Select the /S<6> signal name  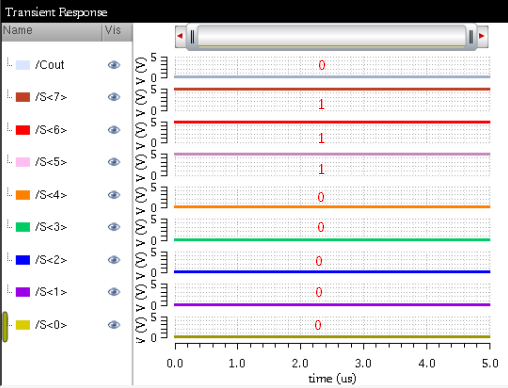(51, 130)
